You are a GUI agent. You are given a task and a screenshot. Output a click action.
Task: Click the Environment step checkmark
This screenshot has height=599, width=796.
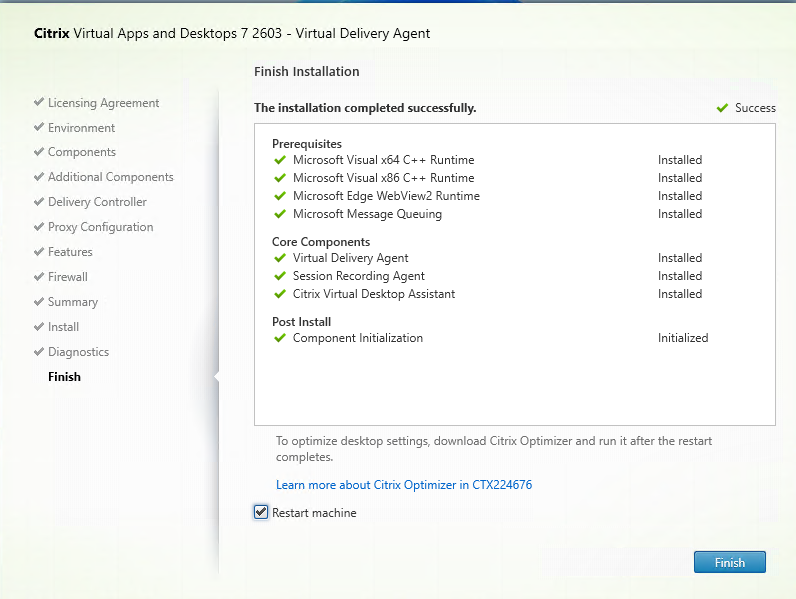point(39,127)
